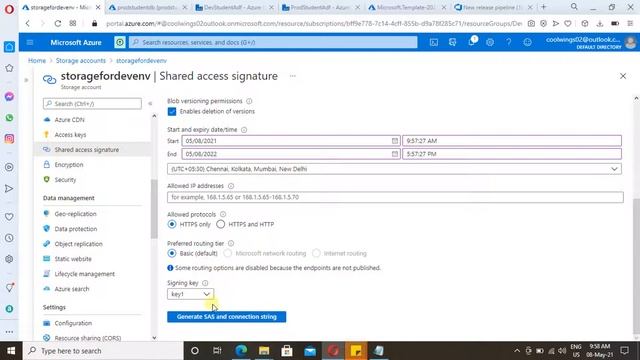Select the HTTPS only protocol option
Viewport: 640px width, 360px height.
click(172, 224)
